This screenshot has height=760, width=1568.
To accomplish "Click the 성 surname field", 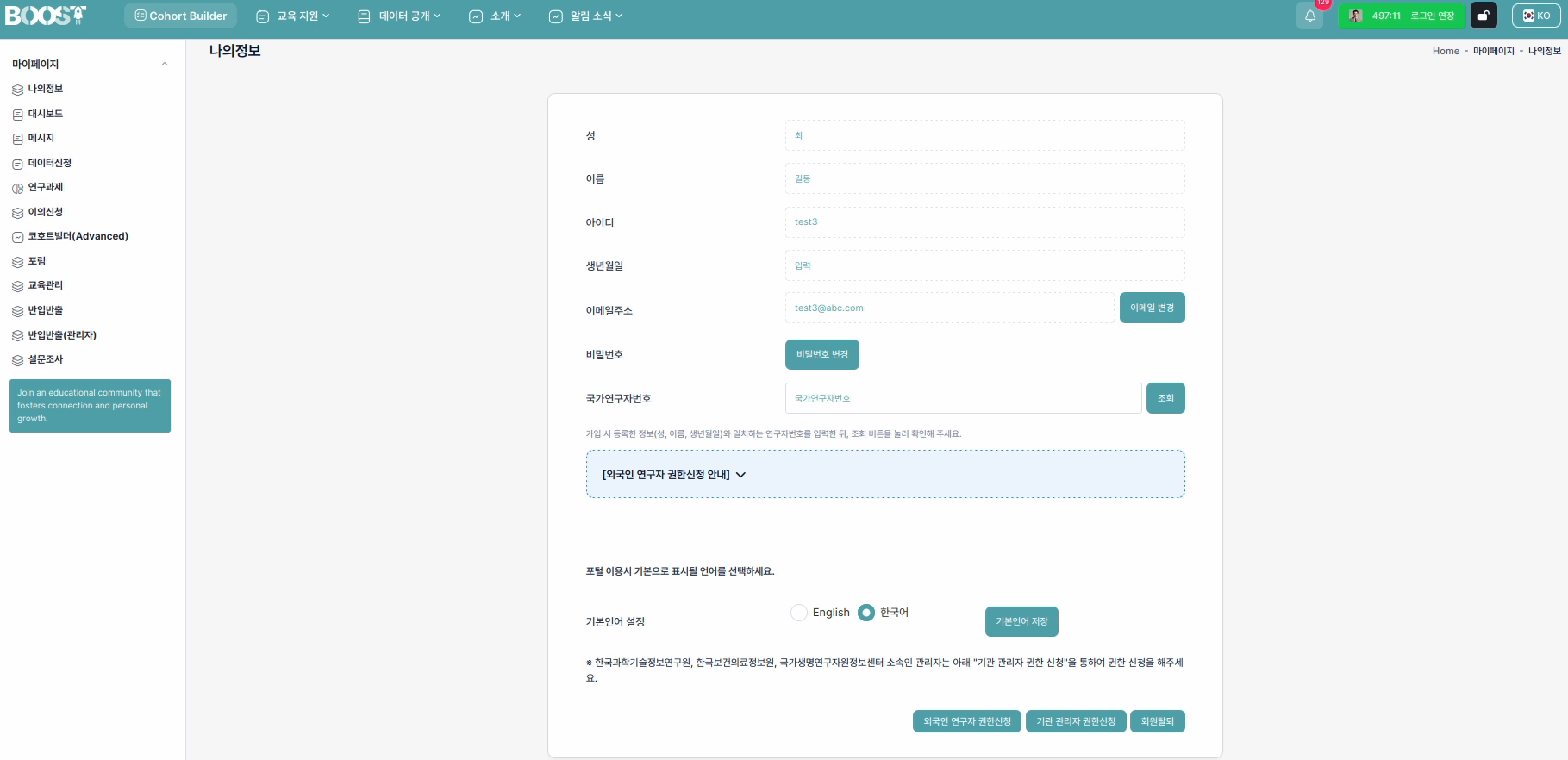I will pos(984,135).
